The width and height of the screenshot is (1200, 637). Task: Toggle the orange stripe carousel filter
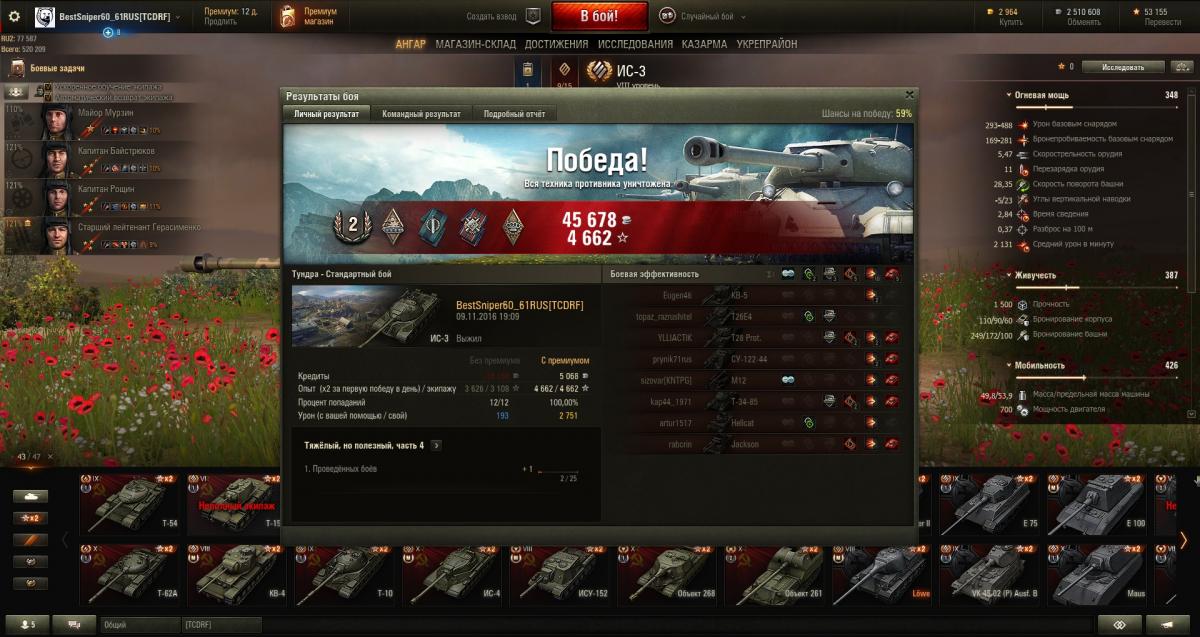32,540
